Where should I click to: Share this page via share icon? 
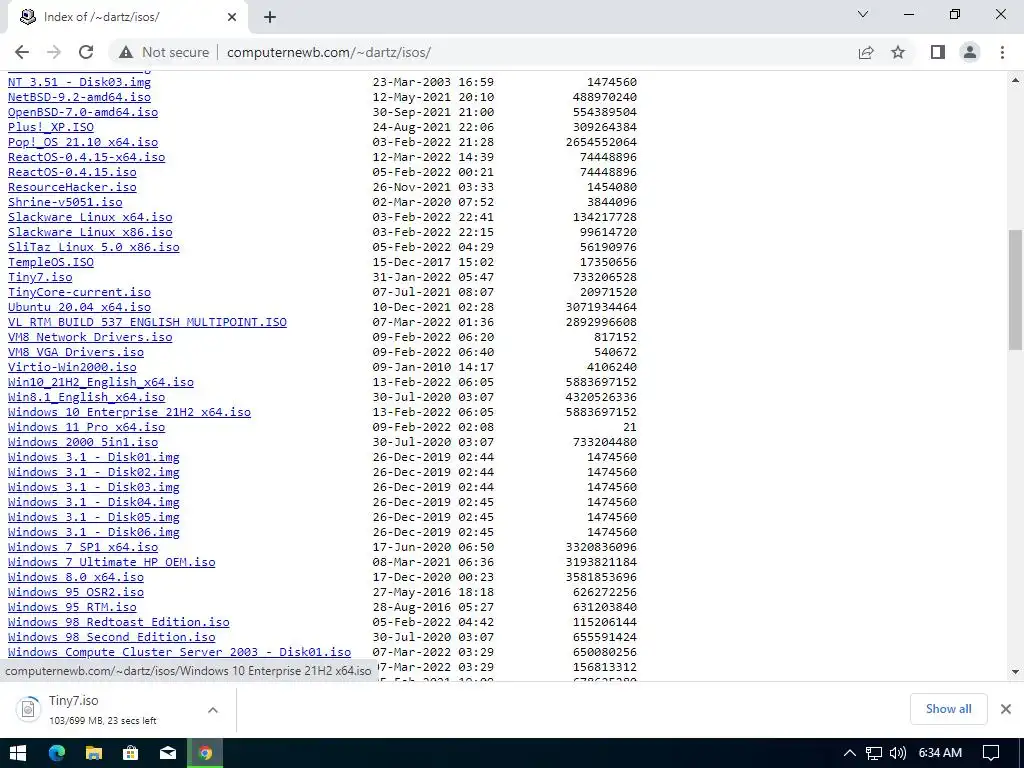(x=866, y=52)
